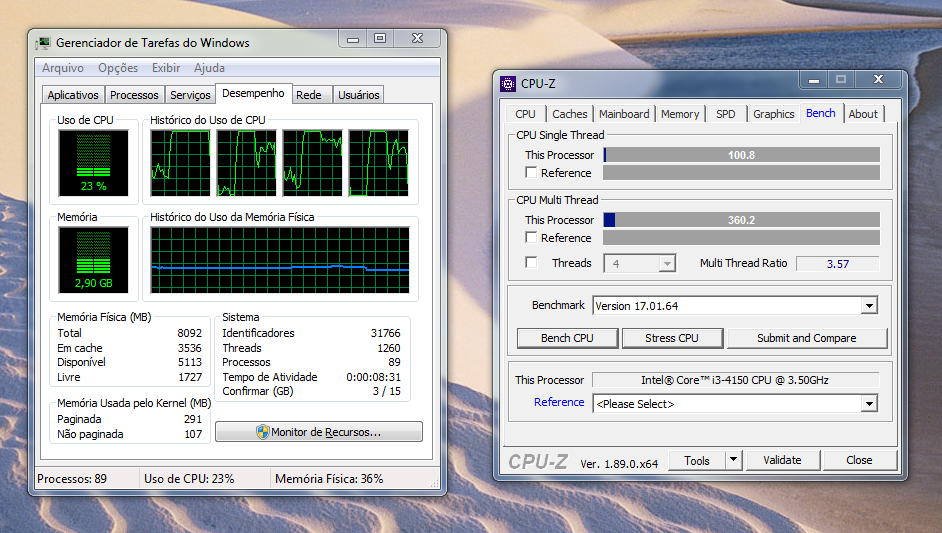Open the Threads count dropdown

[x=667, y=263]
